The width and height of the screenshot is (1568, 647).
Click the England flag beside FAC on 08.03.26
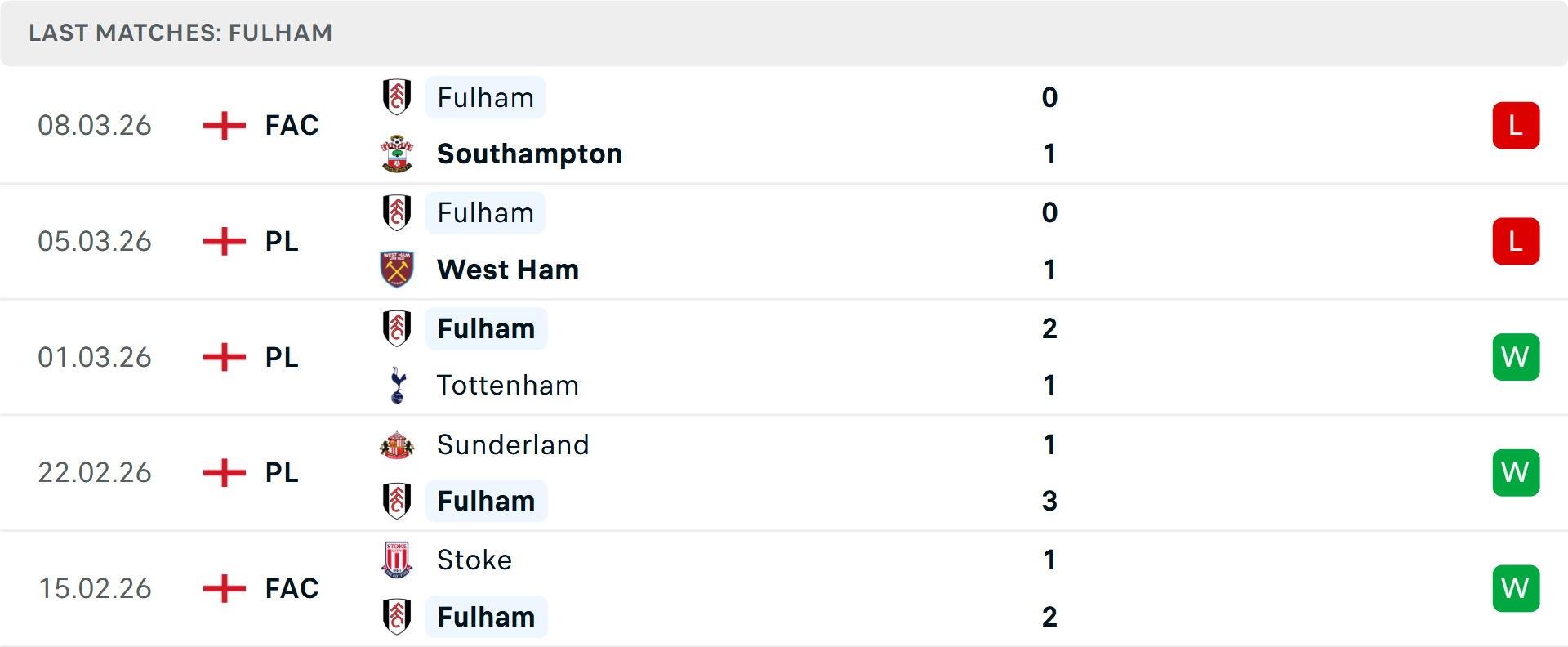(224, 125)
